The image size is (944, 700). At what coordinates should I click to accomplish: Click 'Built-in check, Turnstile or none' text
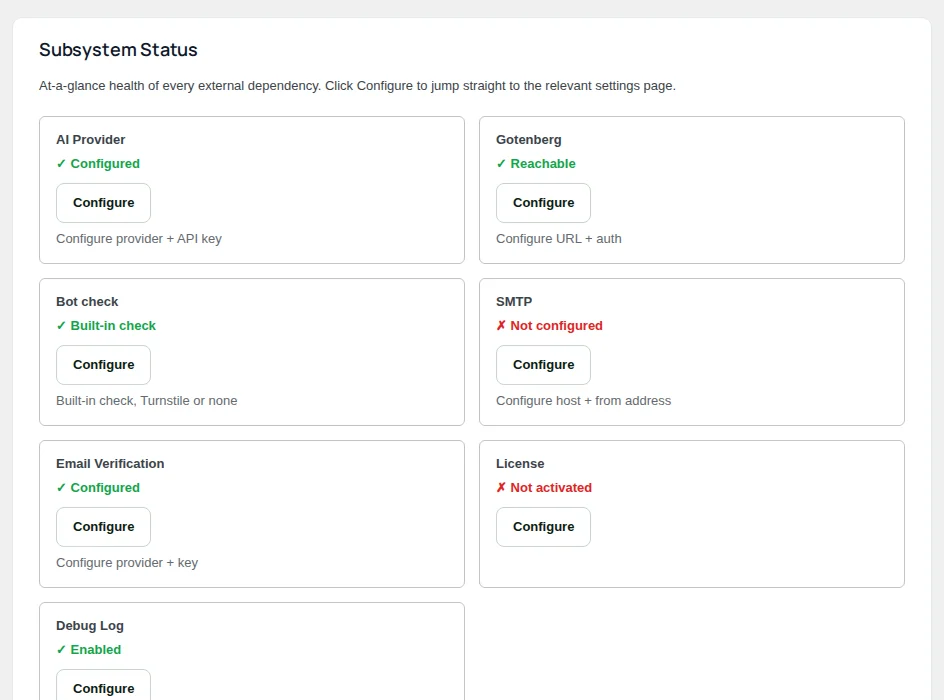coord(147,401)
